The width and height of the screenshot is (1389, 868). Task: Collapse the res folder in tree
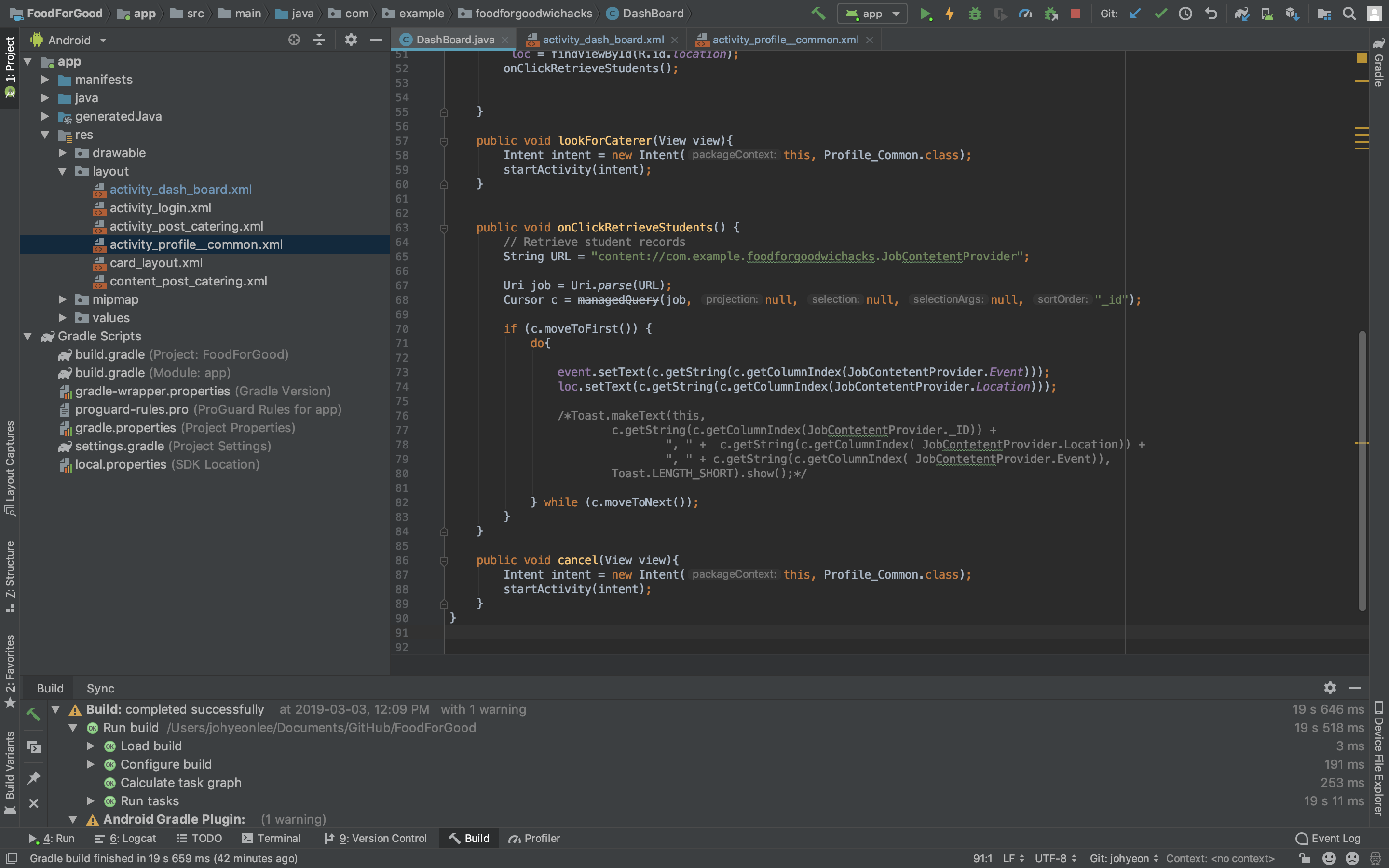click(x=45, y=135)
